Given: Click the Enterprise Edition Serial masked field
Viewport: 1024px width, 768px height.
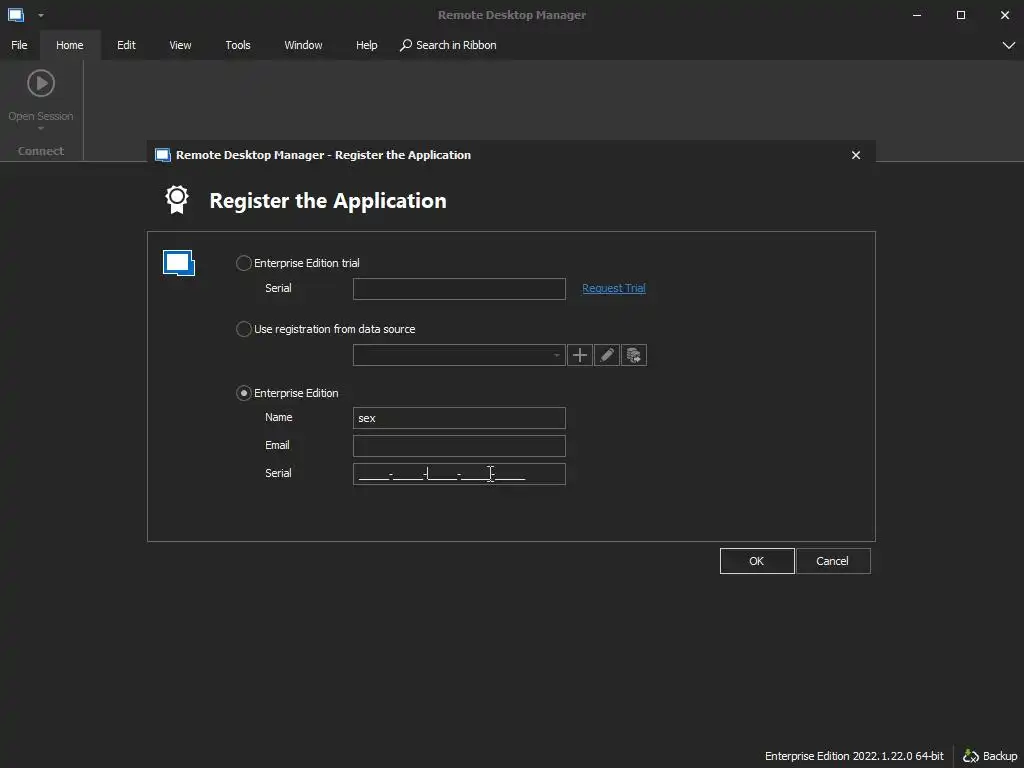Looking at the screenshot, I should (459, 474).
